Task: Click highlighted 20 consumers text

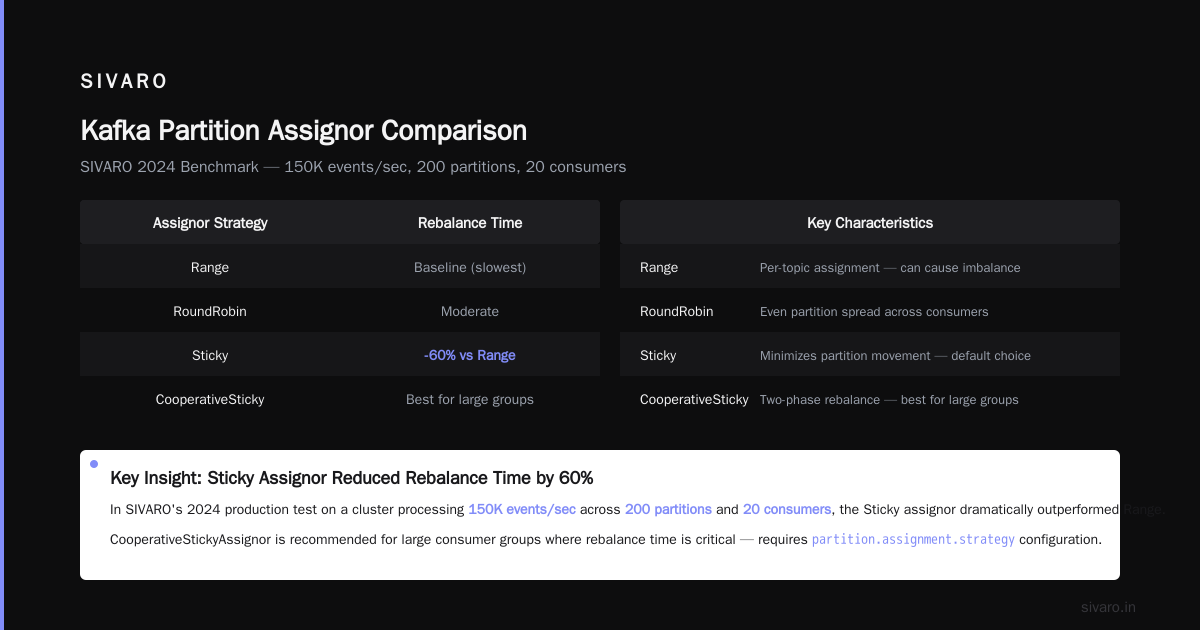Action: 787,509
